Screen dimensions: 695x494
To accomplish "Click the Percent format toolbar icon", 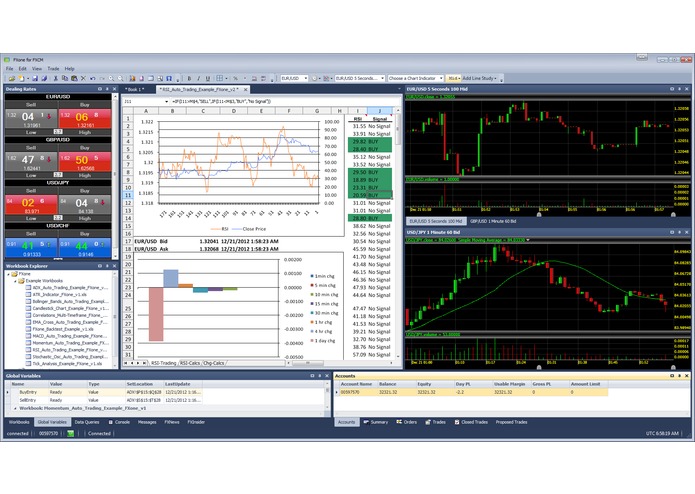I will pos(235,78).
